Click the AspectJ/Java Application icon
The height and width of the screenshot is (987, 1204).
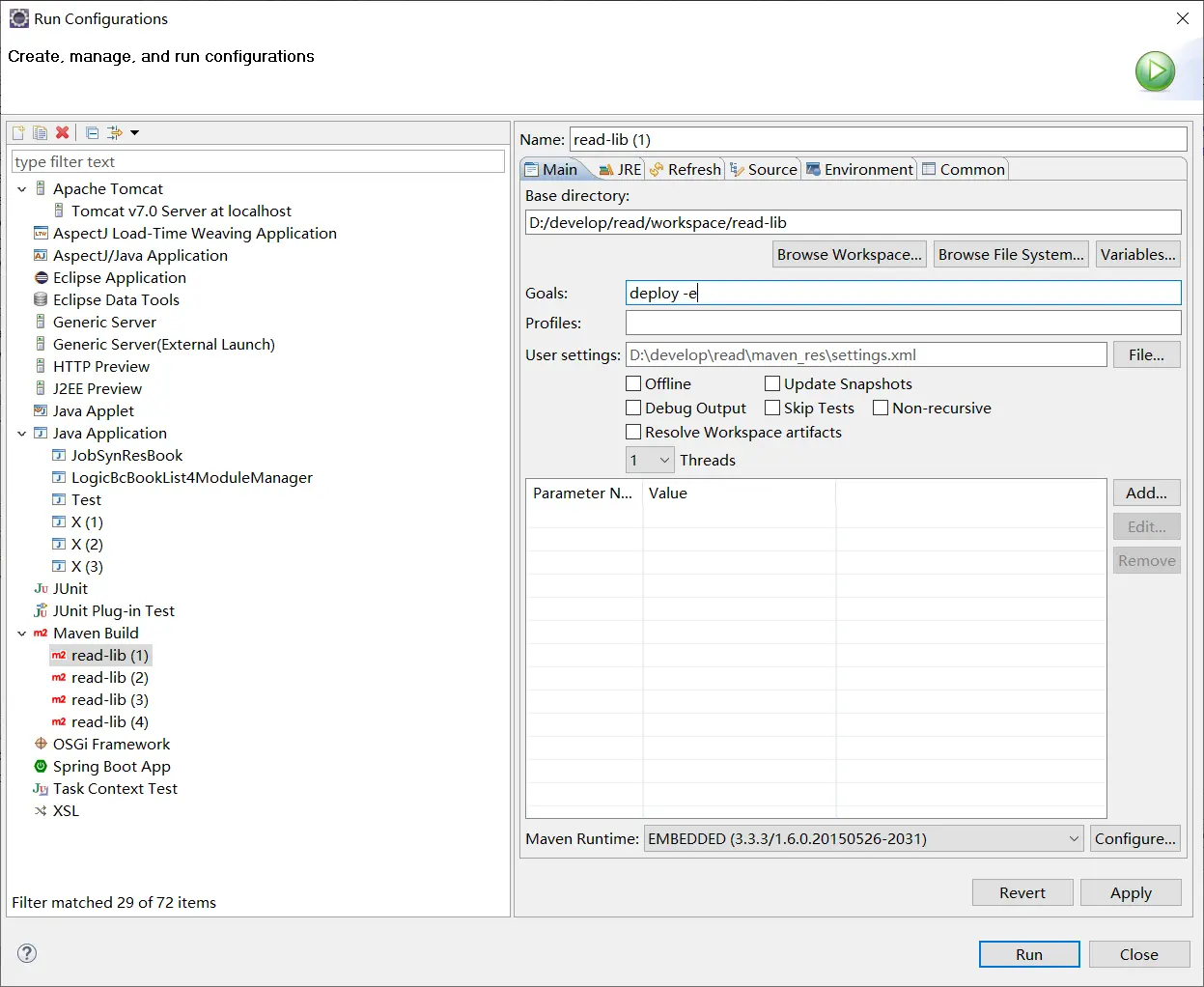(x=41, y=255)
